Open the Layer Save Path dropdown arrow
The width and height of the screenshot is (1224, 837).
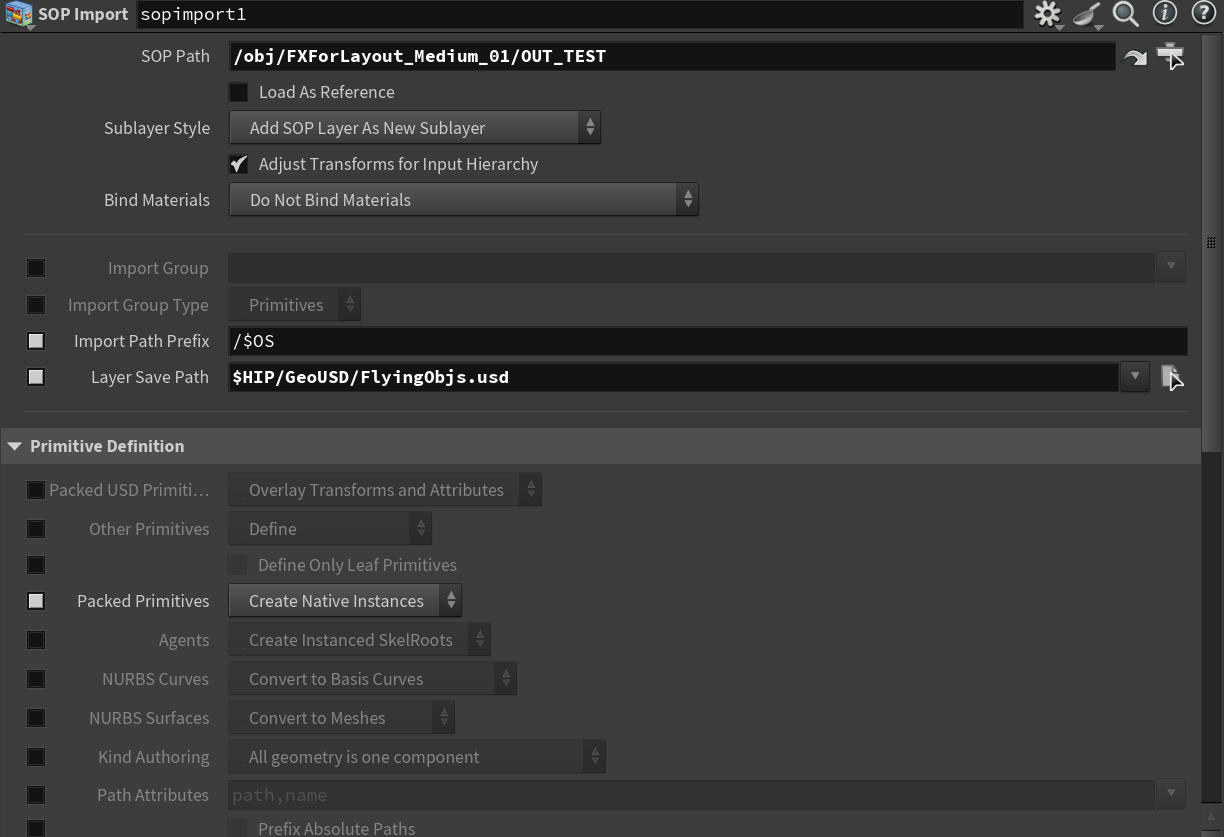pyautogui.click(x=1134, y=377)
